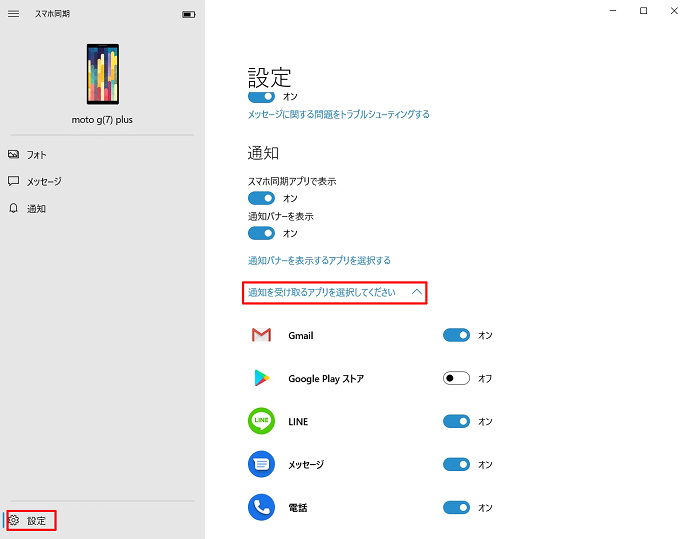Click the 通知 bell icon in sidebar
This screenshot has width=690, height=539.
point(14,209)
